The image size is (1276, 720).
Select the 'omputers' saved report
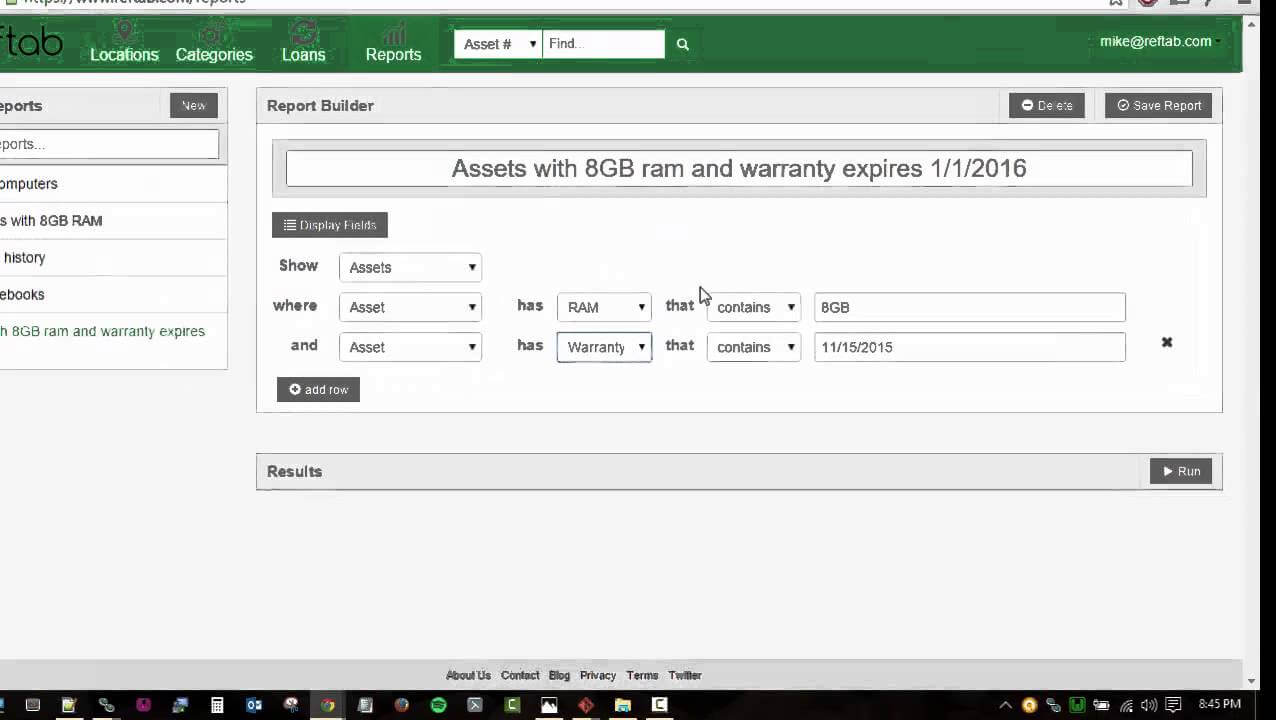(x=113, y=184)
